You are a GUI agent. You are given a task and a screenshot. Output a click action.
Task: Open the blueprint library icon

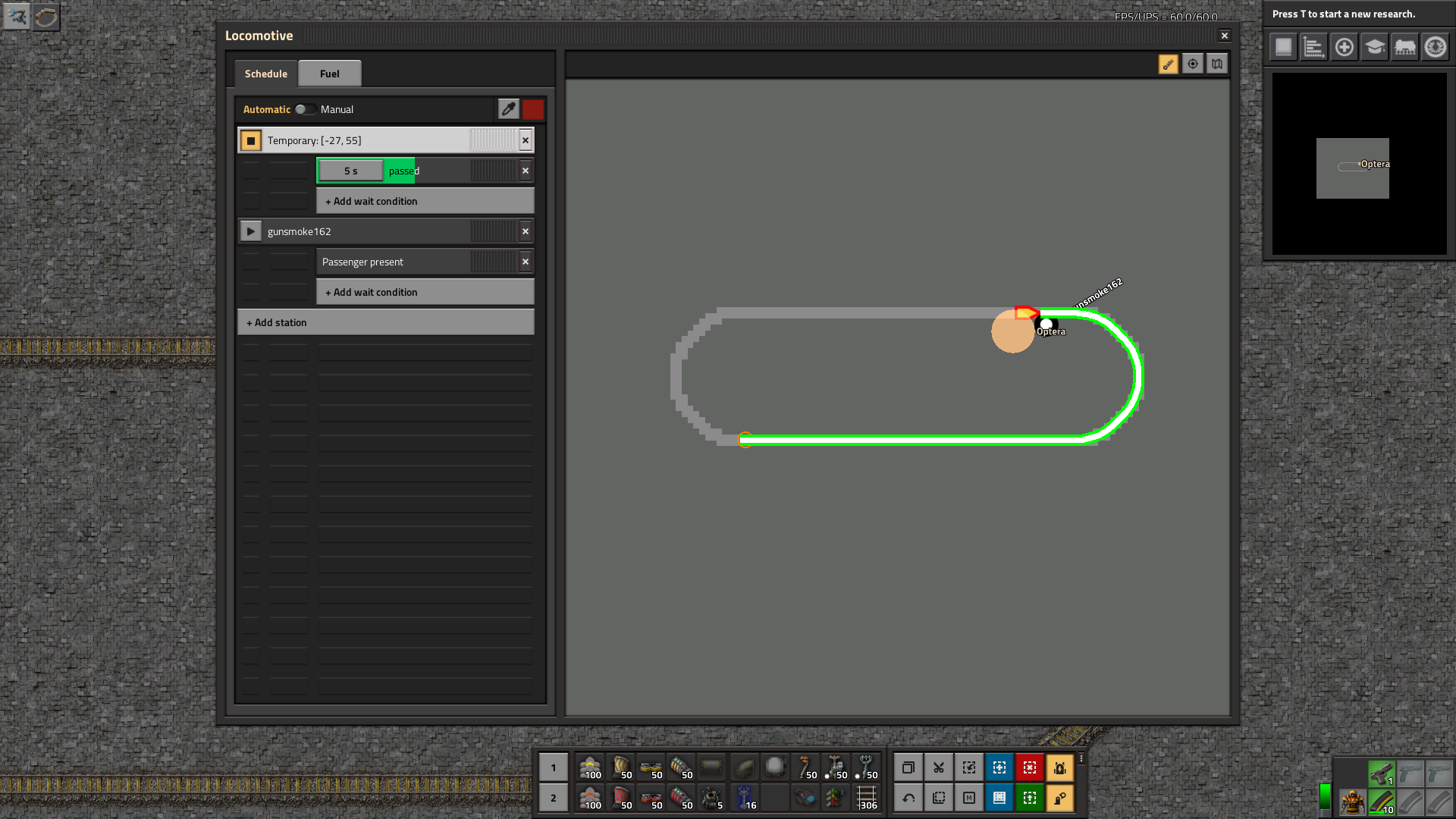[1284, 47]
